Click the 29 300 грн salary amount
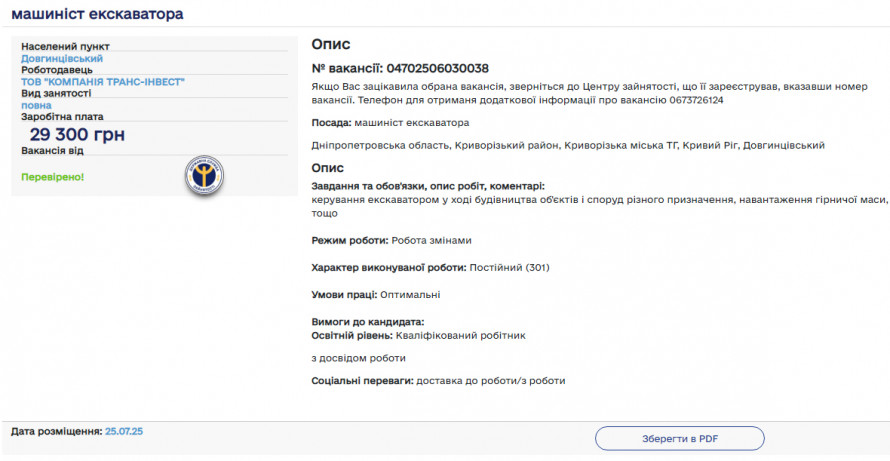The width and height of the screenshot is (890, 461). [x=77, y=136]
